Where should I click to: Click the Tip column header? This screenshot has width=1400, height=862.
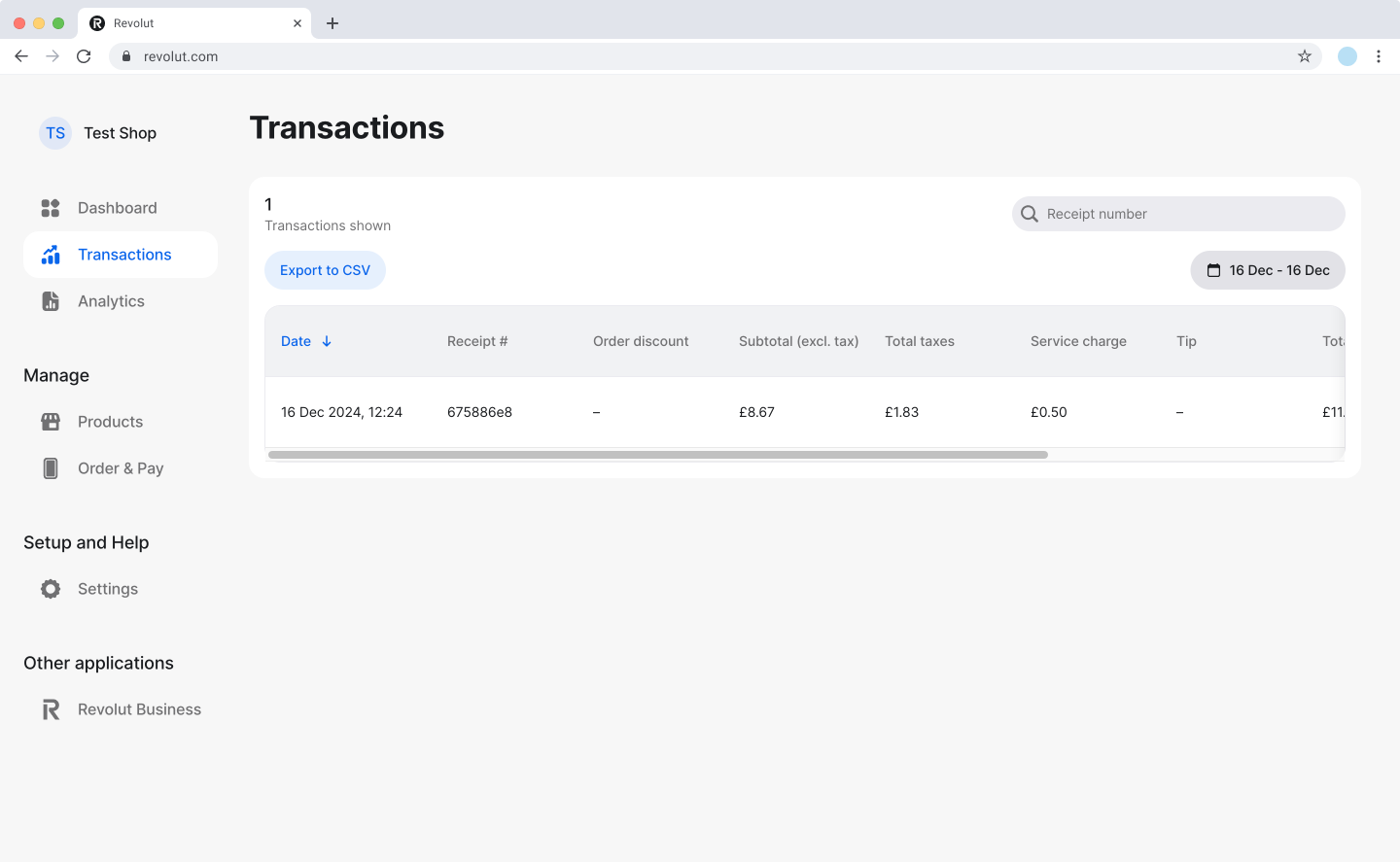pos(1186,341)
